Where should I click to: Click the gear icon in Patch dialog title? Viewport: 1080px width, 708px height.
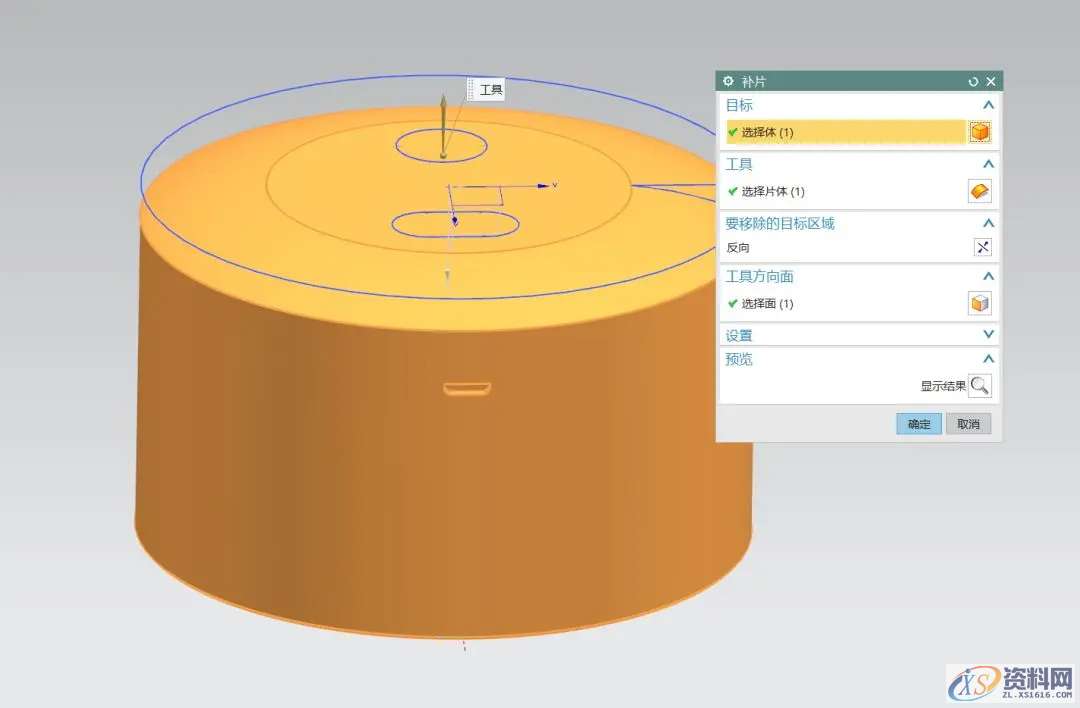click(x=728, y=81)
